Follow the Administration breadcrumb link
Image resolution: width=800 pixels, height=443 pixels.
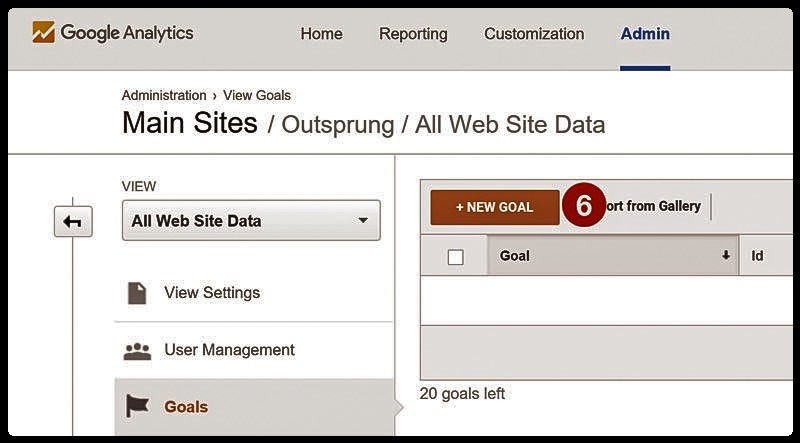(164, 95)
